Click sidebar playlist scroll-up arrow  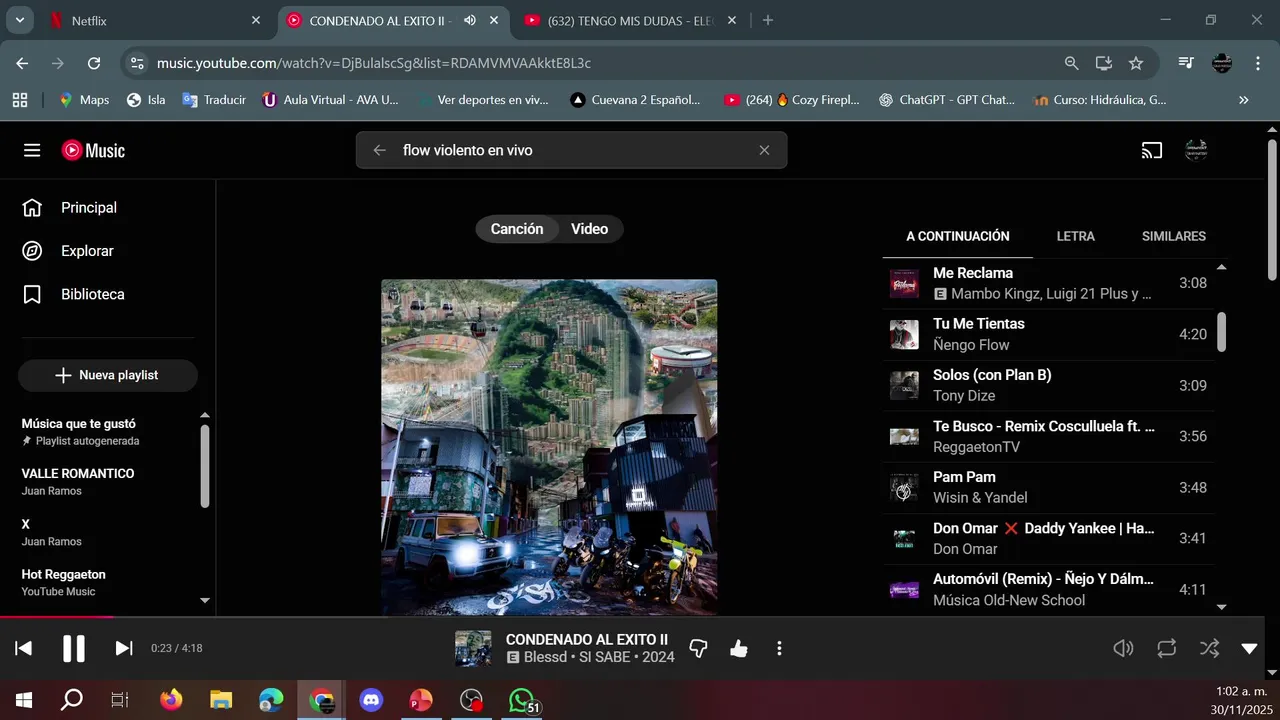point(205,415)
